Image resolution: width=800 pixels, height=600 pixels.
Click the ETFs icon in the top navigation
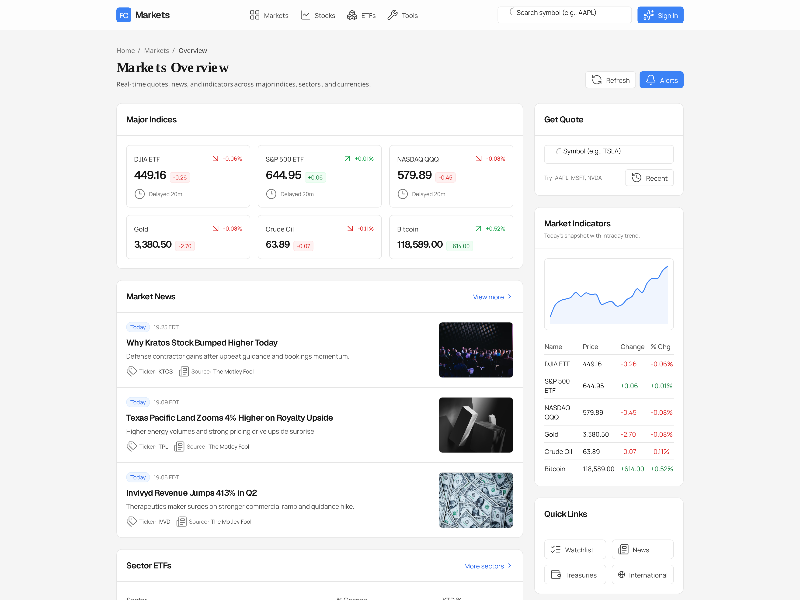[x=352, y=15]
